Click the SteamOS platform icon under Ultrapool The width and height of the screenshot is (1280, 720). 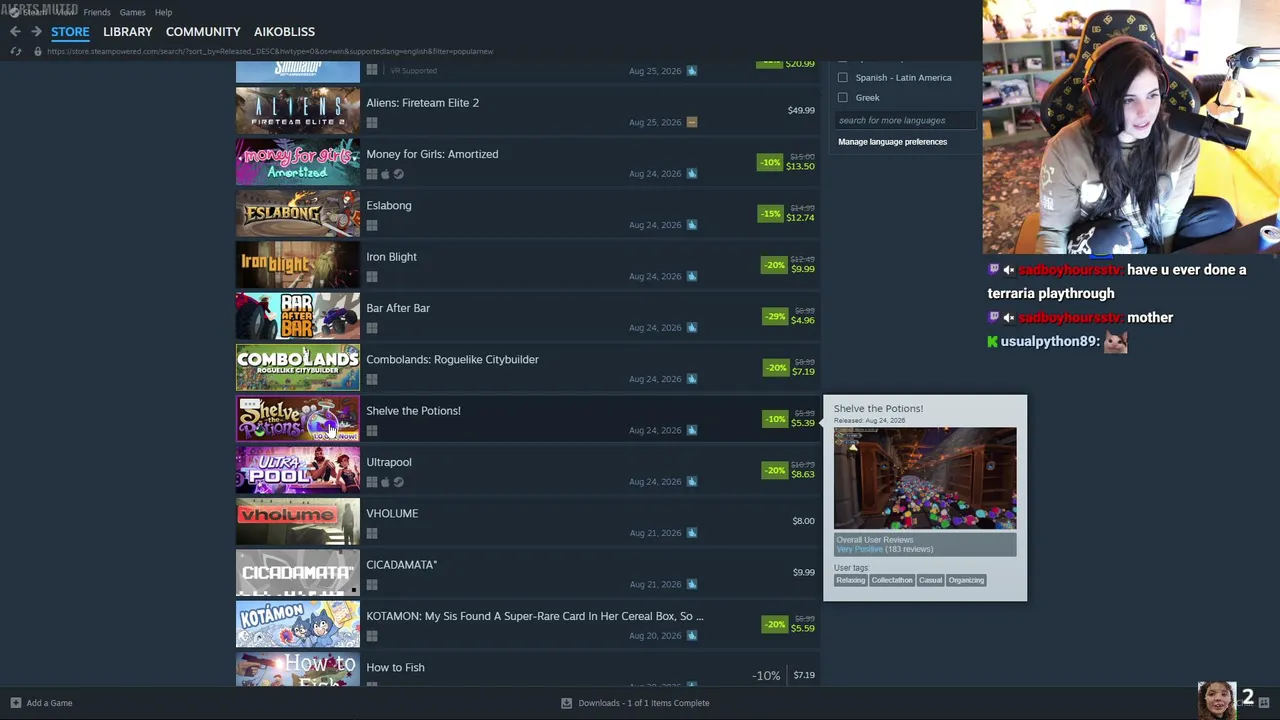tap(398, 482)
